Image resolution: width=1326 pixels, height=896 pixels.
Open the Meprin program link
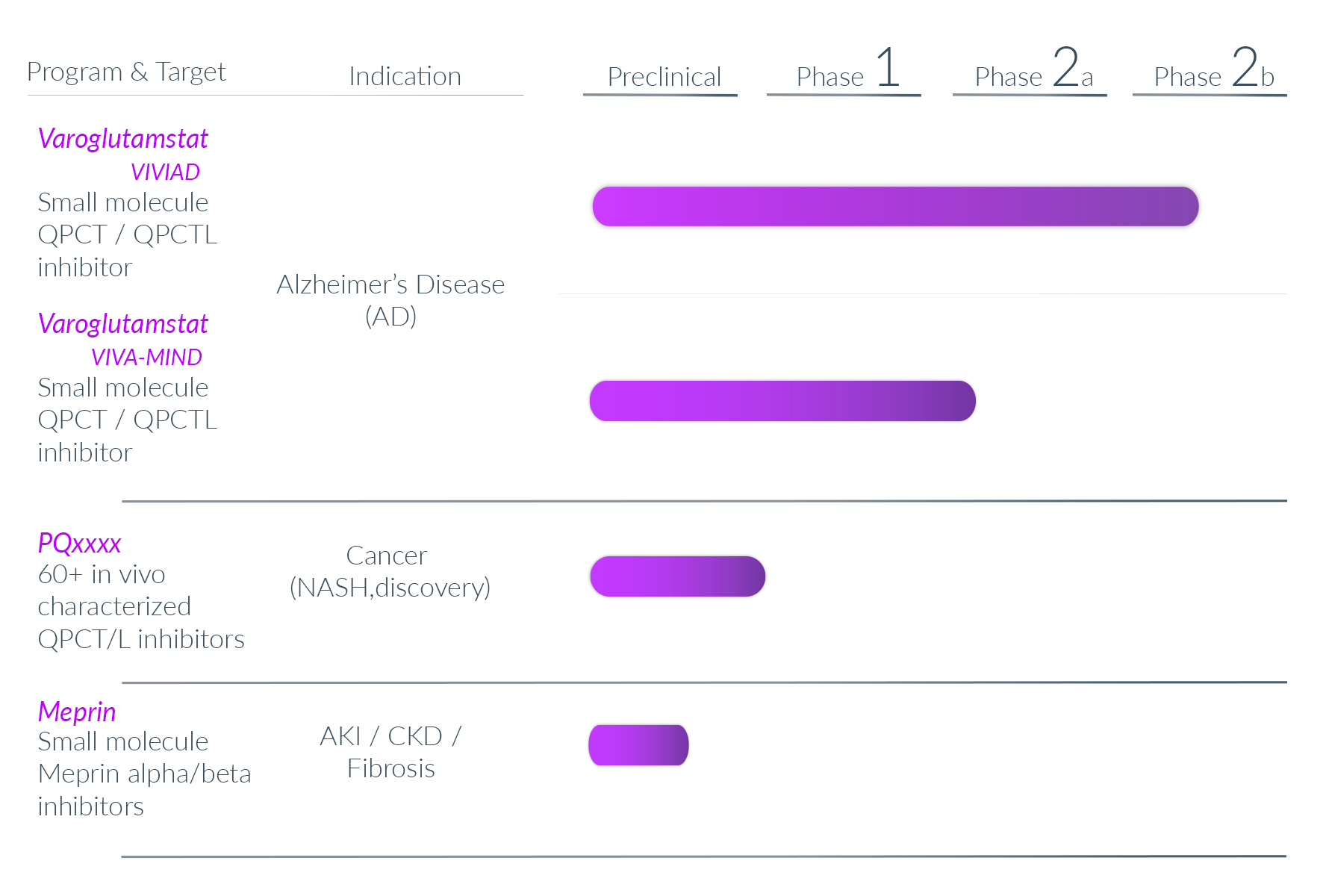tap(77, 712)
